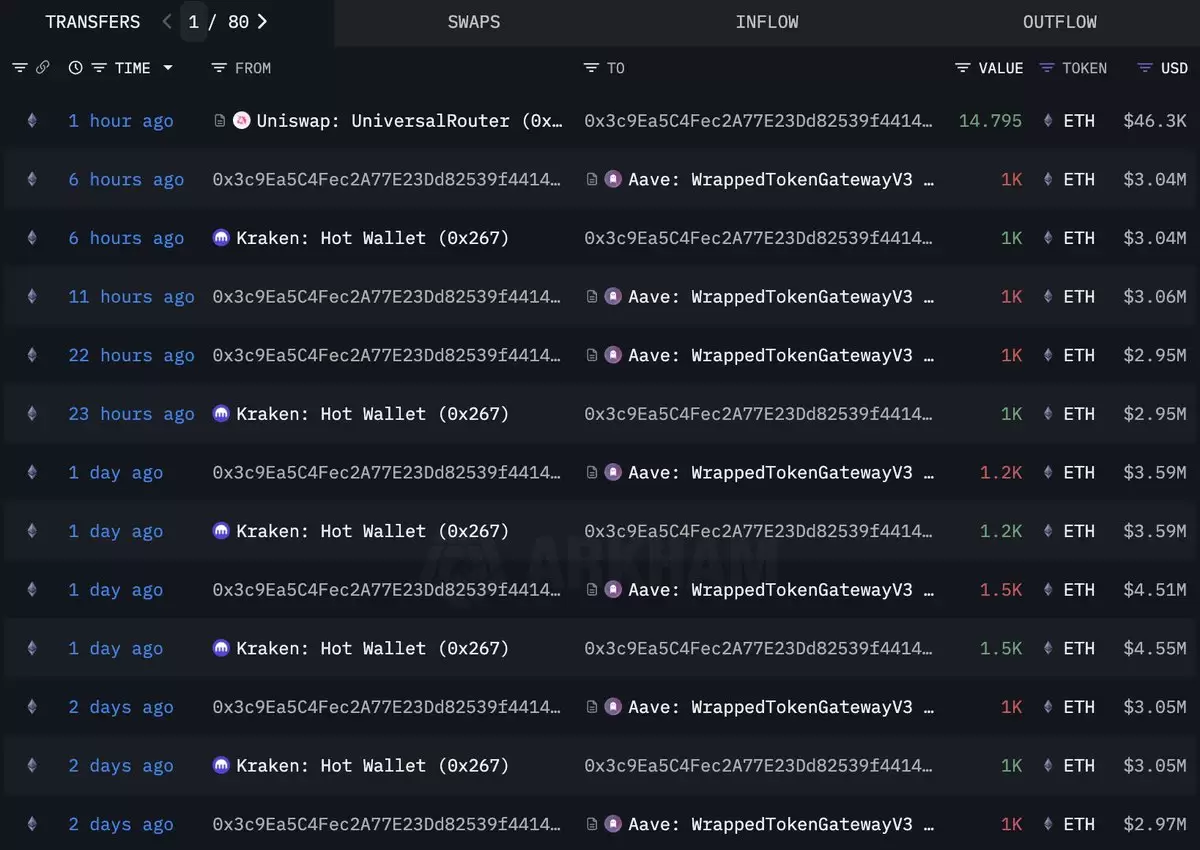The image size is (1200, 850).
Task: Open the USD column filter
Action: pyautogui.click(x=1145, y=68)
